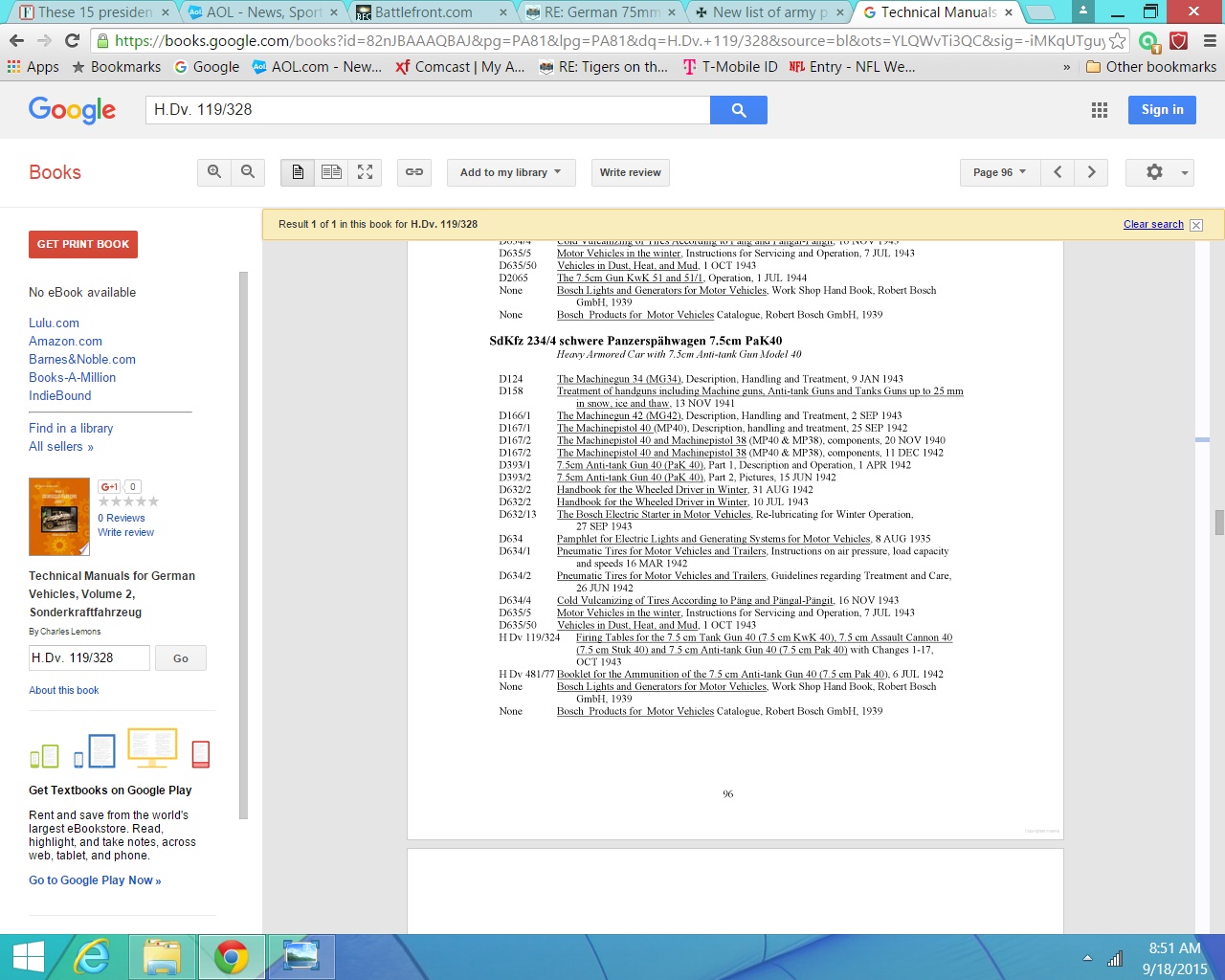Screen dimensions: 1225x980
Task: Go to next book page
Action: [x=1091, y=172]
